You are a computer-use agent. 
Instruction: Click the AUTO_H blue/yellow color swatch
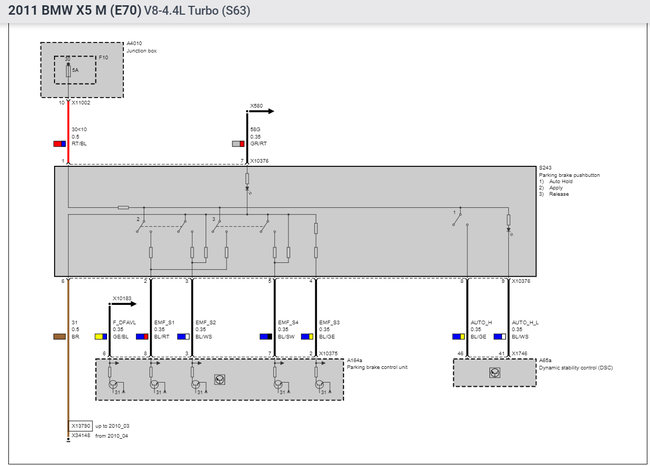(458, 337)
